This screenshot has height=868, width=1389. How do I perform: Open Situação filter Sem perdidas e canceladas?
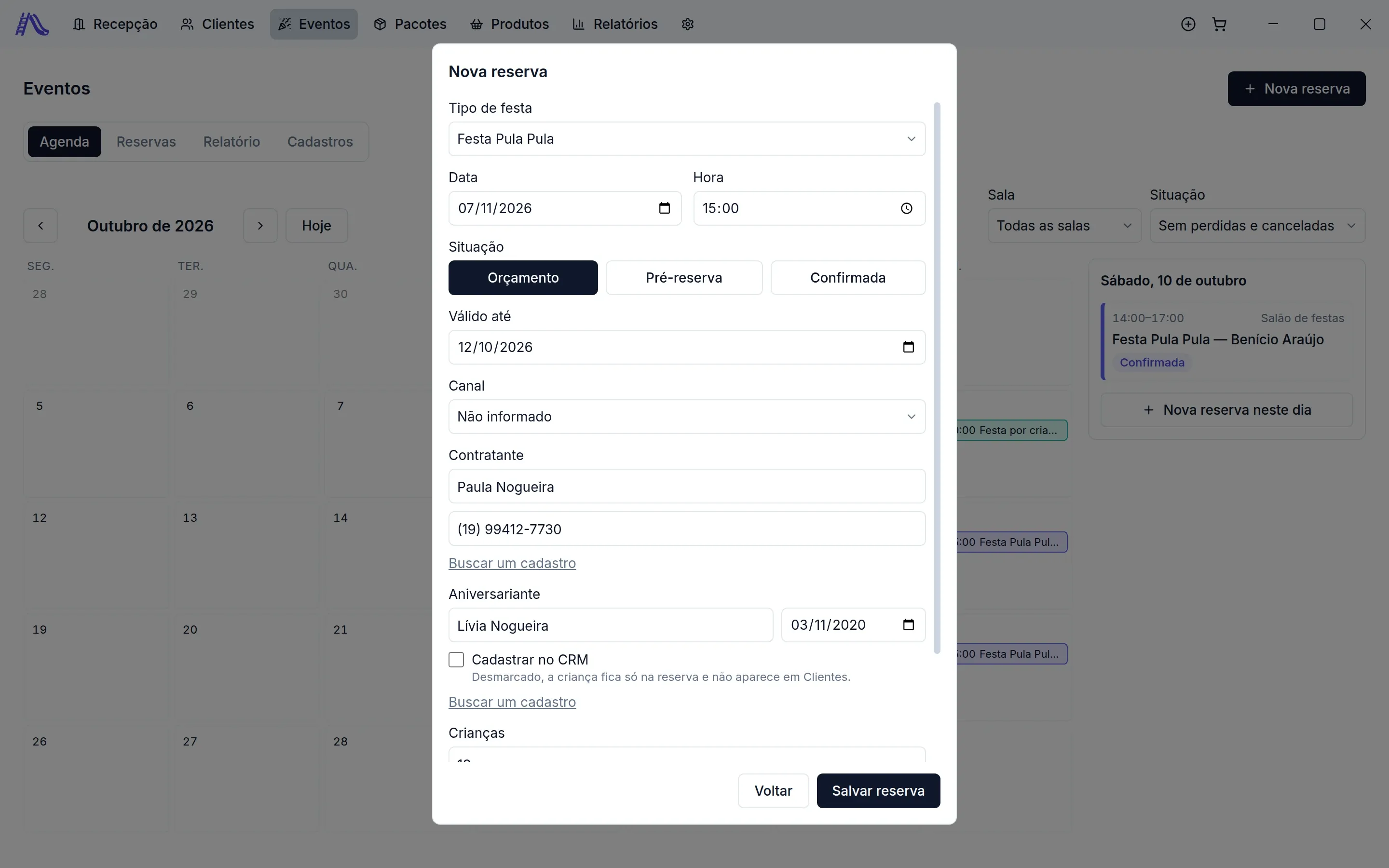pos(1257,226)
